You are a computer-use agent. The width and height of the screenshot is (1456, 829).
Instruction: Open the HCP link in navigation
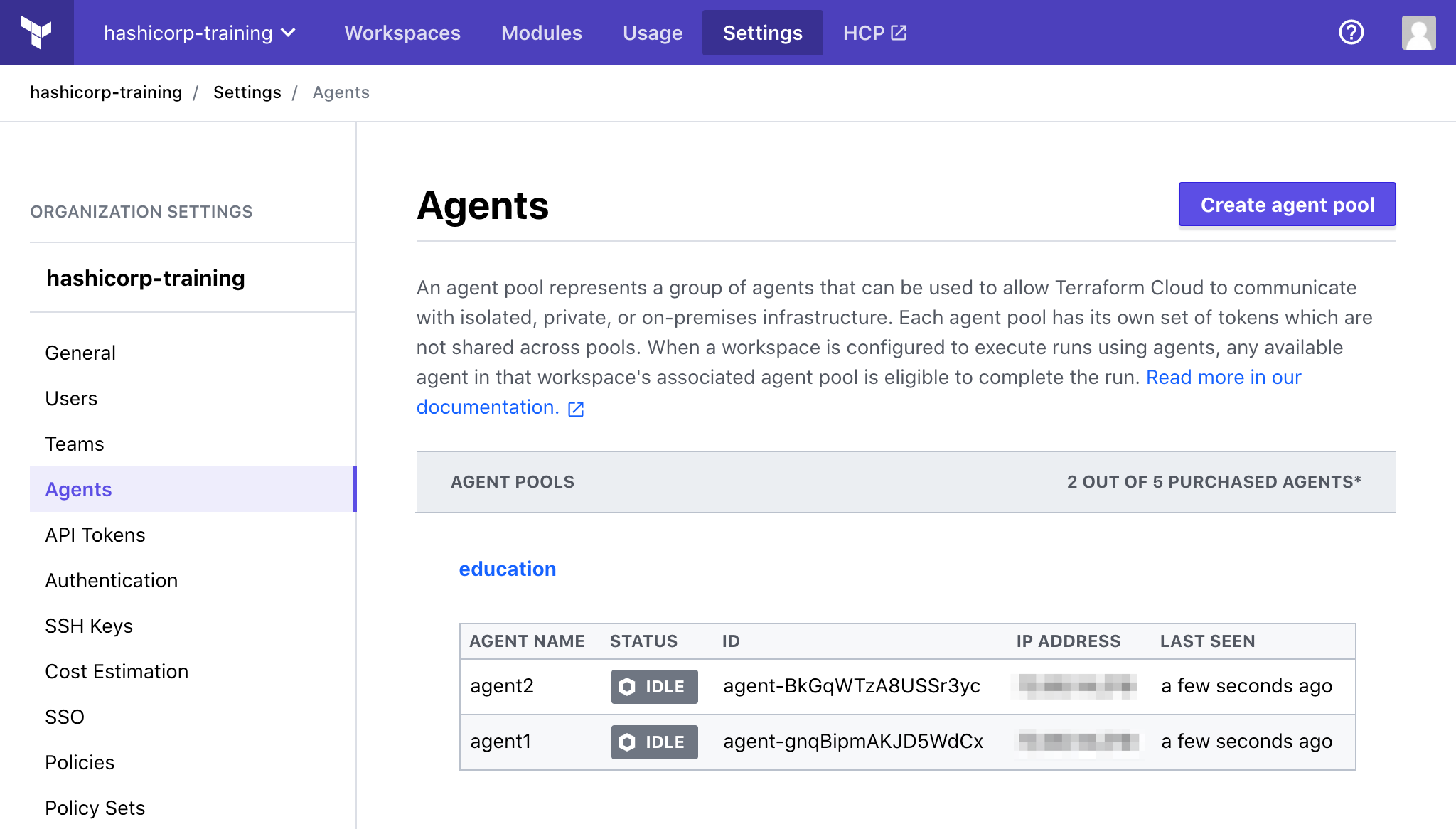click(x=874, y=33)
